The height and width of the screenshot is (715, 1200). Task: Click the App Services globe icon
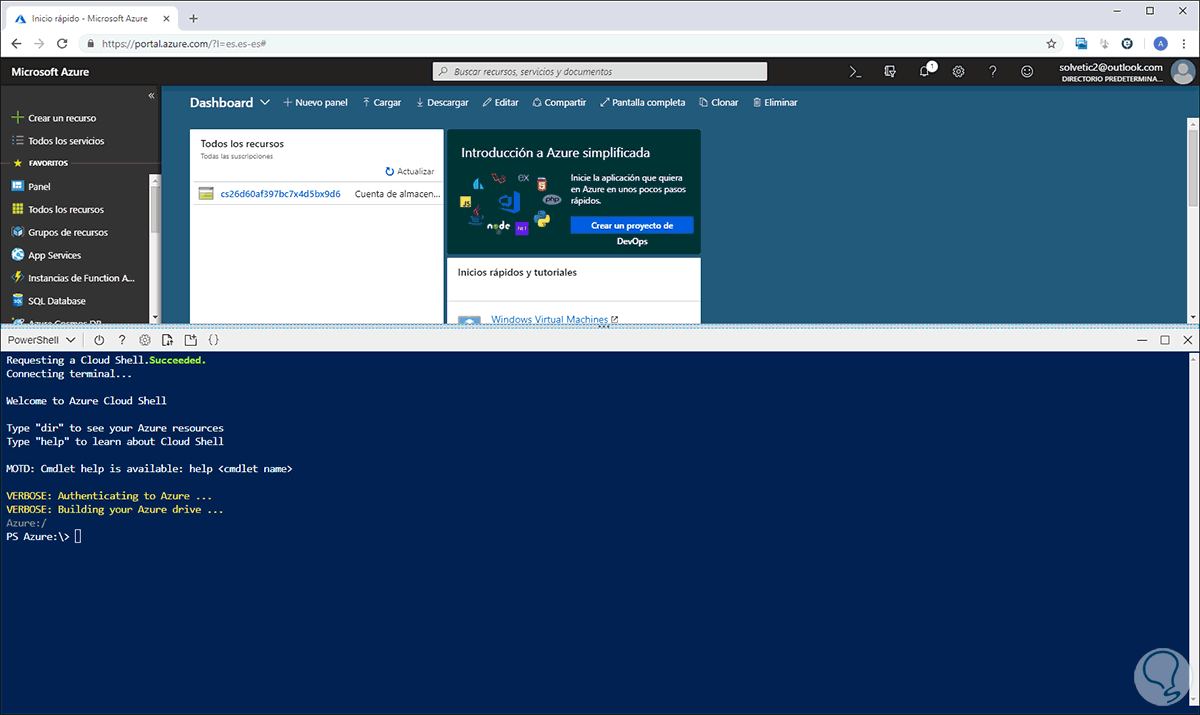pyautogui.click(x=17, y=255)
